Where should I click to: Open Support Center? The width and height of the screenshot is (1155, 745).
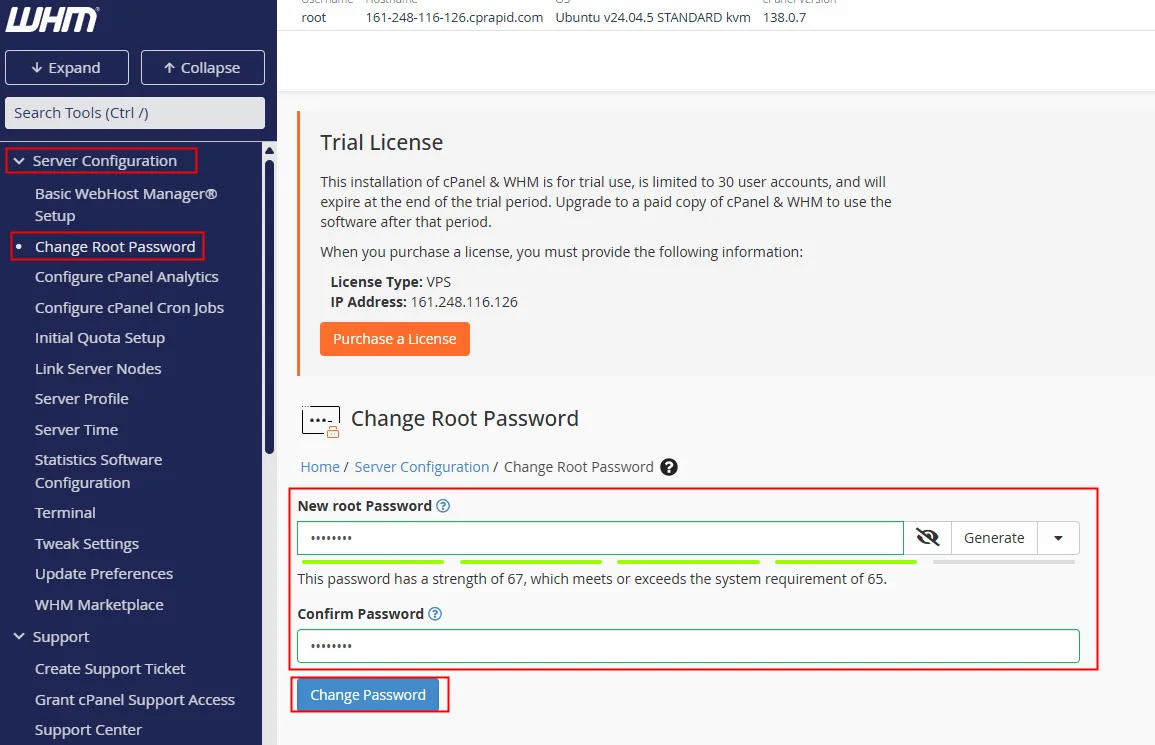pos(88,730)
